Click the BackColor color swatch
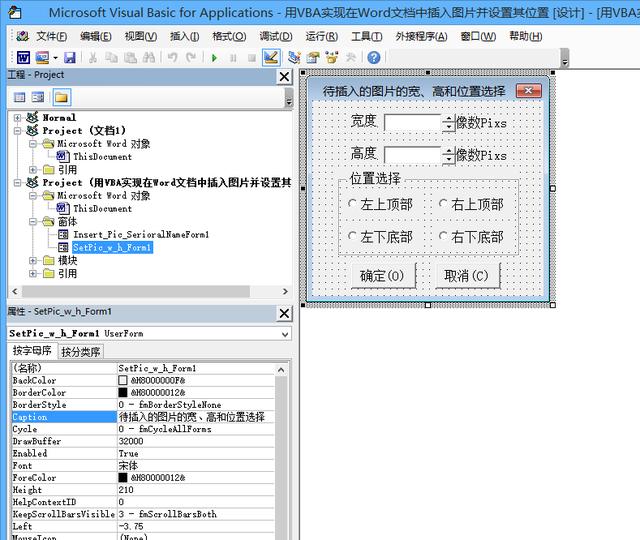 pyautogui.click(x=122, y=380)
